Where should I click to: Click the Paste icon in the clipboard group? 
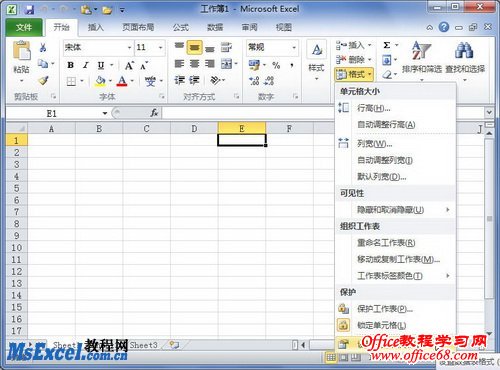22,50
